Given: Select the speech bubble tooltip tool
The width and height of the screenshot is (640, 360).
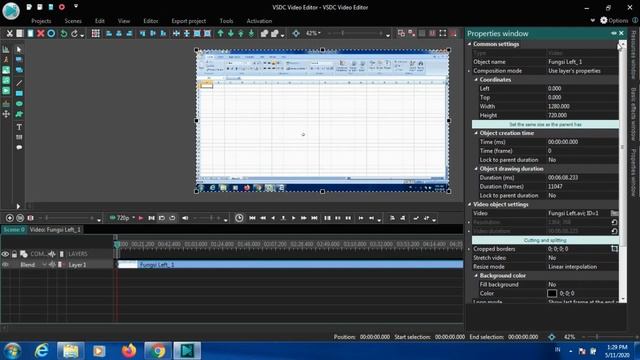Looking at the screenshot, I should coord(19,147).
